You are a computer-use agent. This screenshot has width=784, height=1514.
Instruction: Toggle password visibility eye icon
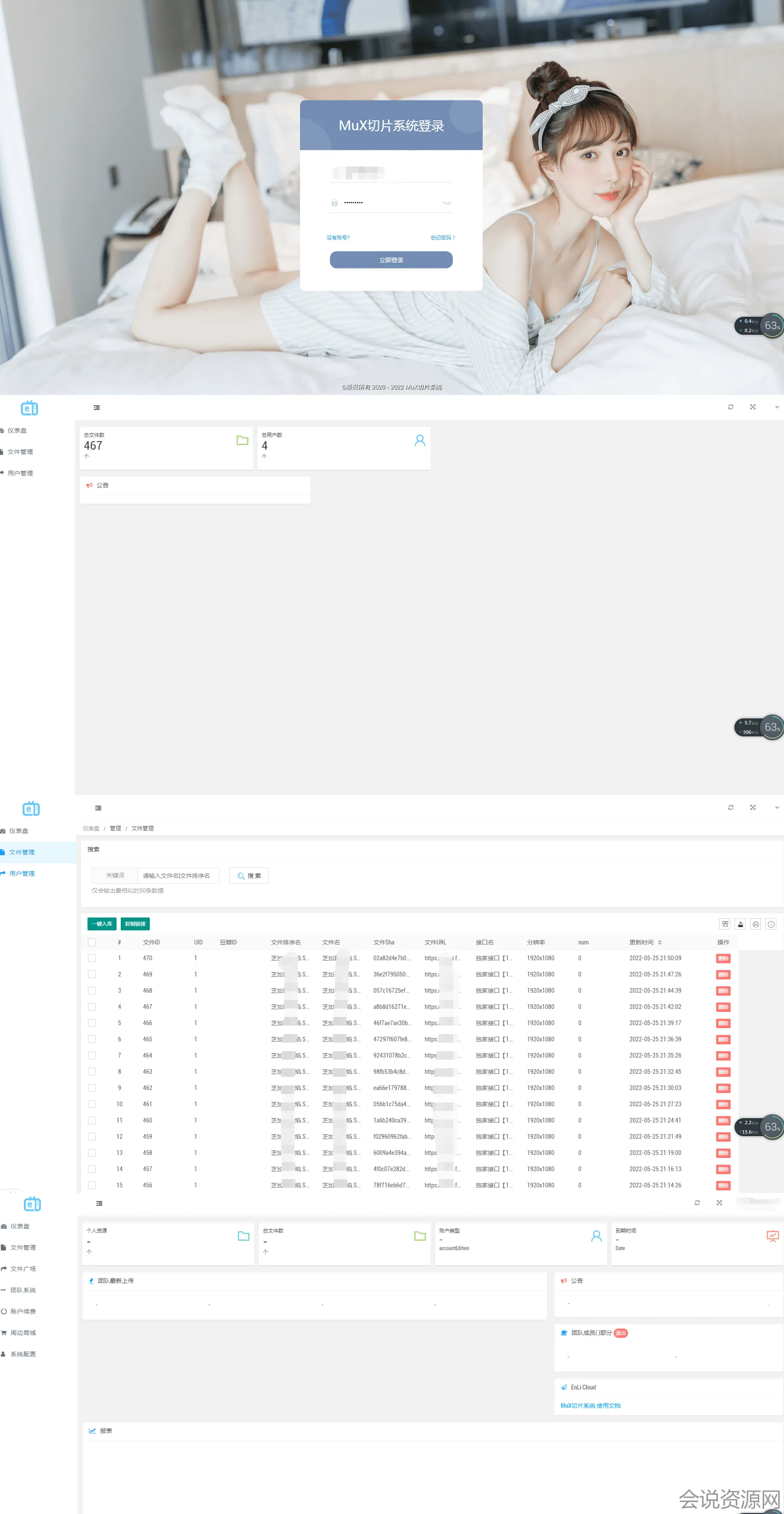447,203
